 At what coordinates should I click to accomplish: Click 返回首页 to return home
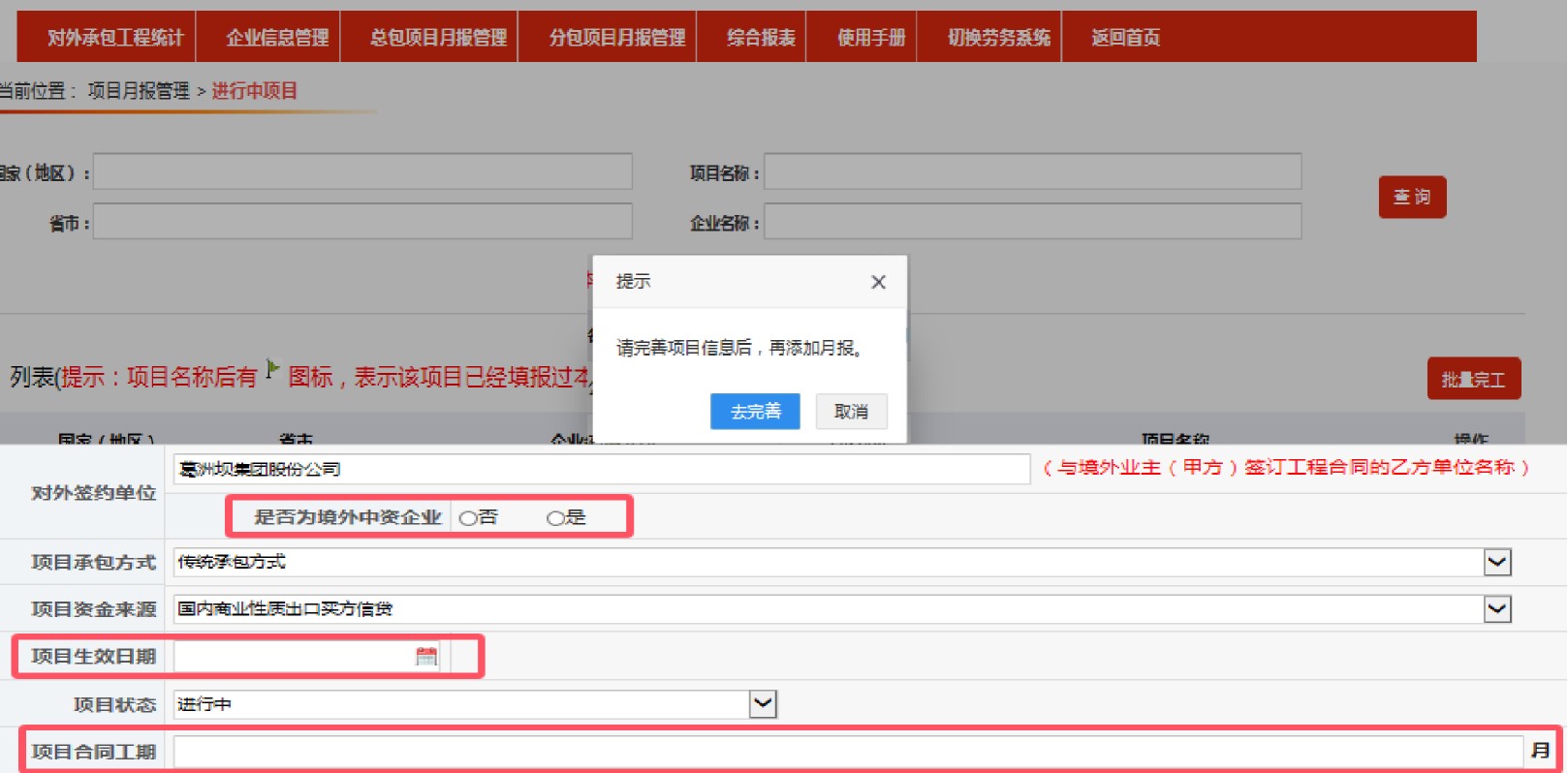click(x=1125, y=38)
